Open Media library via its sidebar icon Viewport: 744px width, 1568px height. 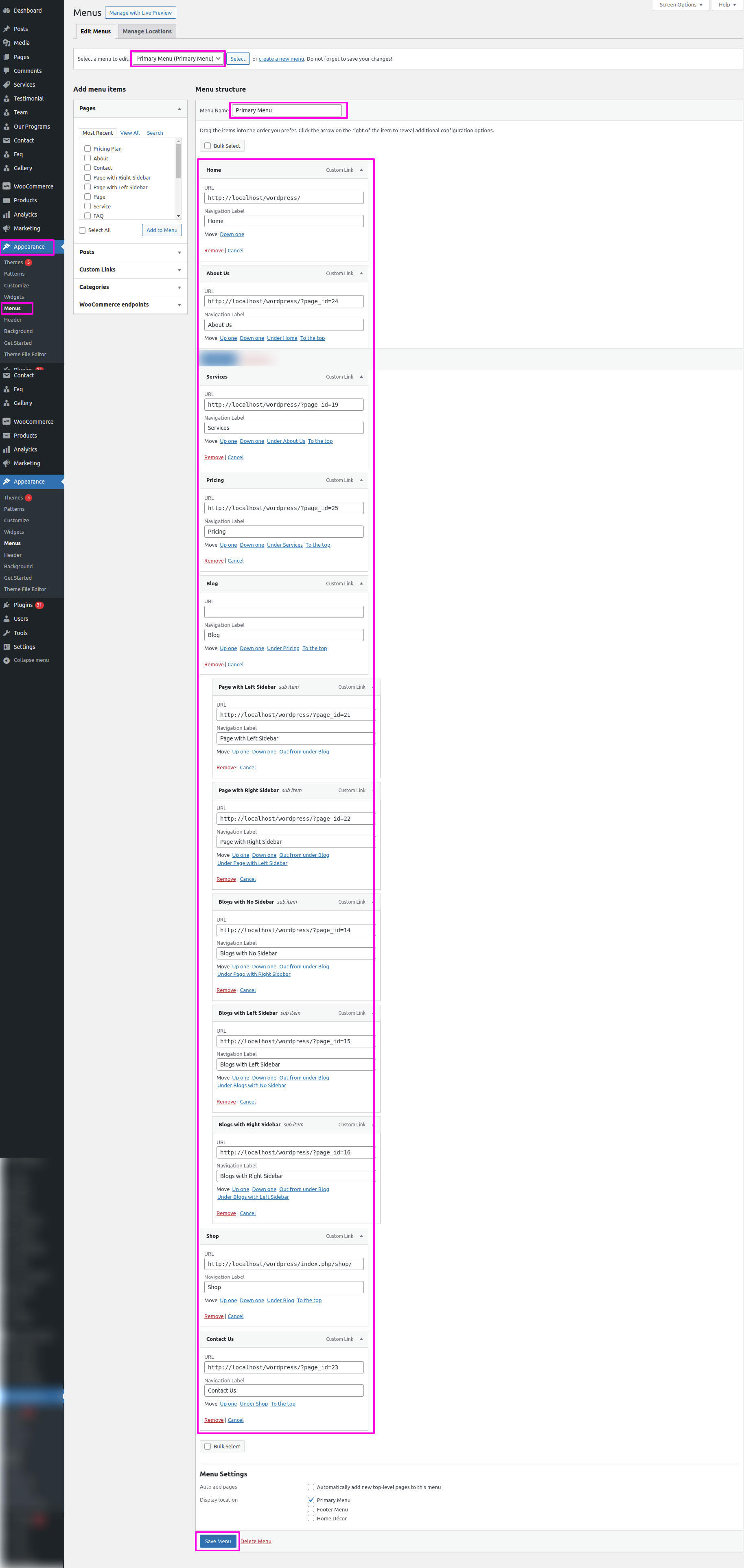(7, 43)
